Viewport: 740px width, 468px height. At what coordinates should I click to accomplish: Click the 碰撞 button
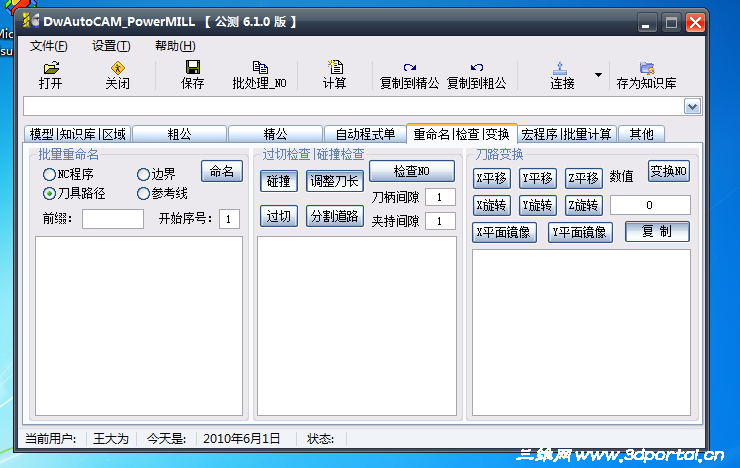(x=278, y=181)
